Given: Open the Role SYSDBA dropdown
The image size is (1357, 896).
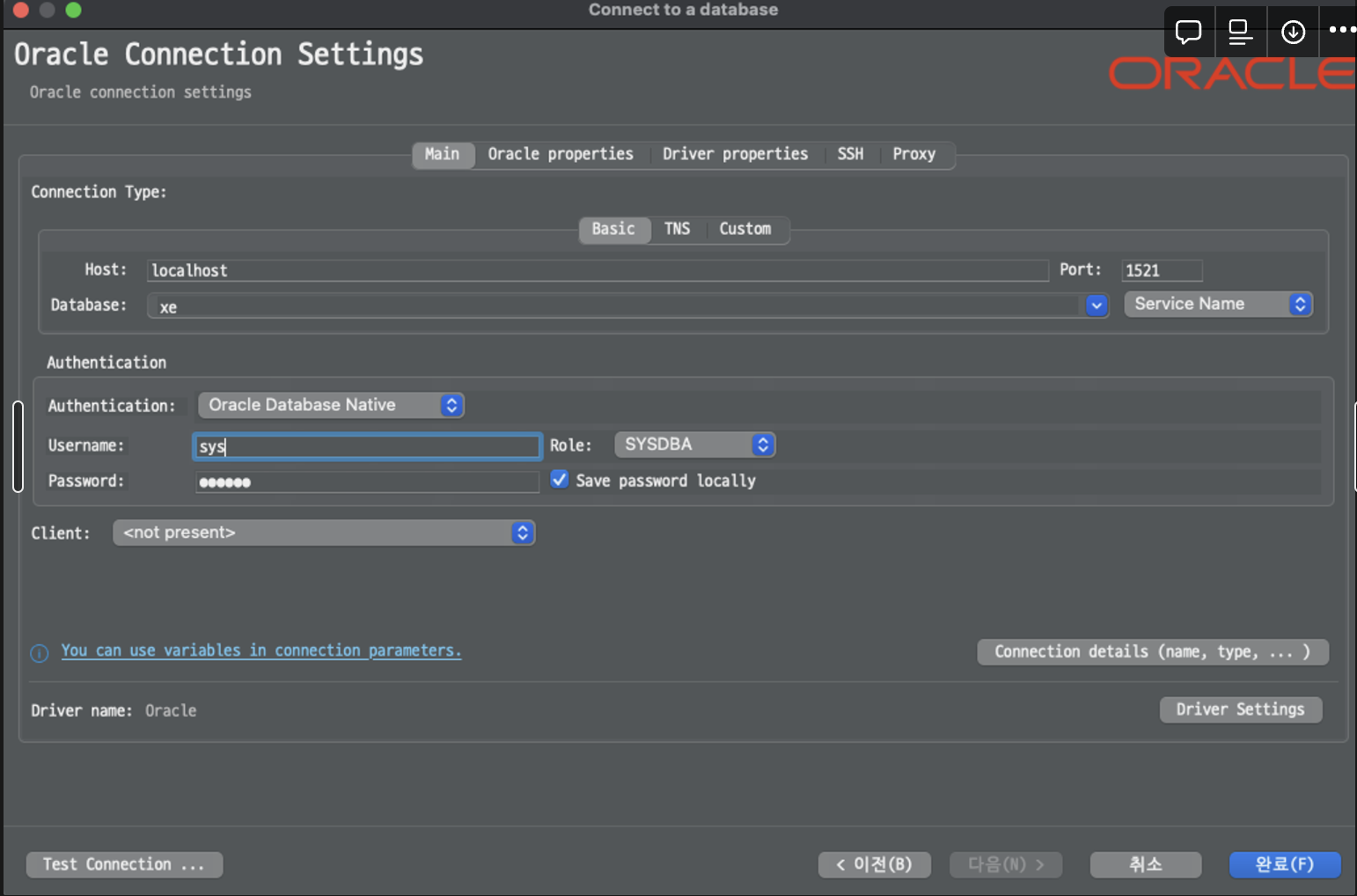Looking at the screenshot, I should 694,444.
